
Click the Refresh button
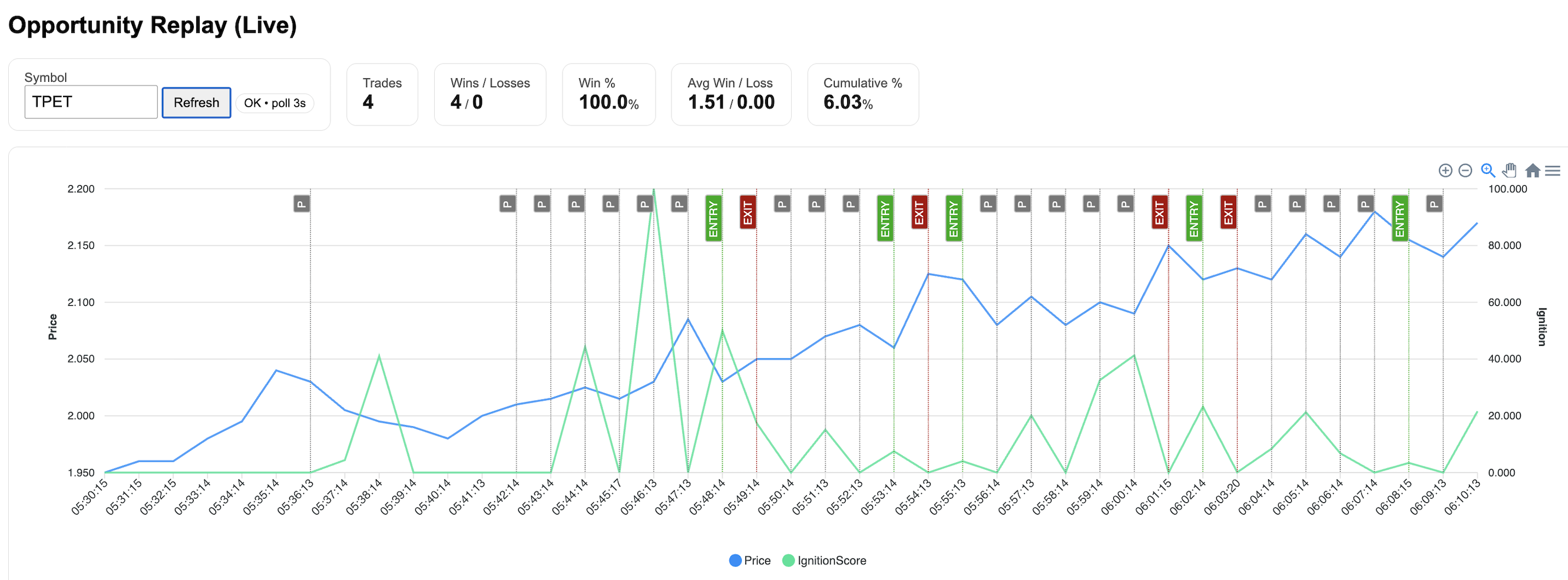(x=196, y=103)
